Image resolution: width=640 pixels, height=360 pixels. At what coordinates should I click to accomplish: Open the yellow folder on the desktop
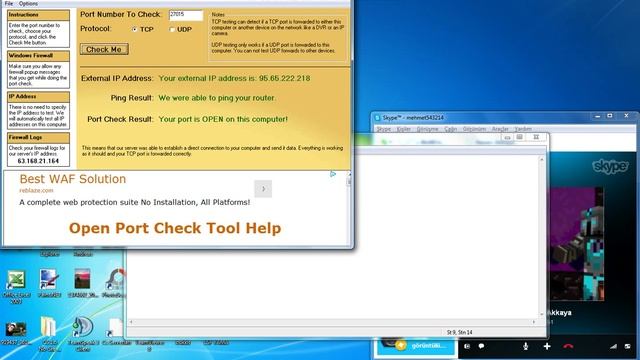(x=49, y=334)
